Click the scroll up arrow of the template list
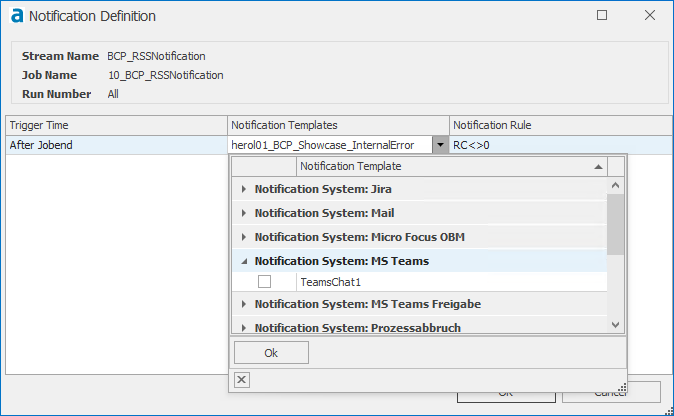This screenshot has width=674, height=416. point(616,185)
